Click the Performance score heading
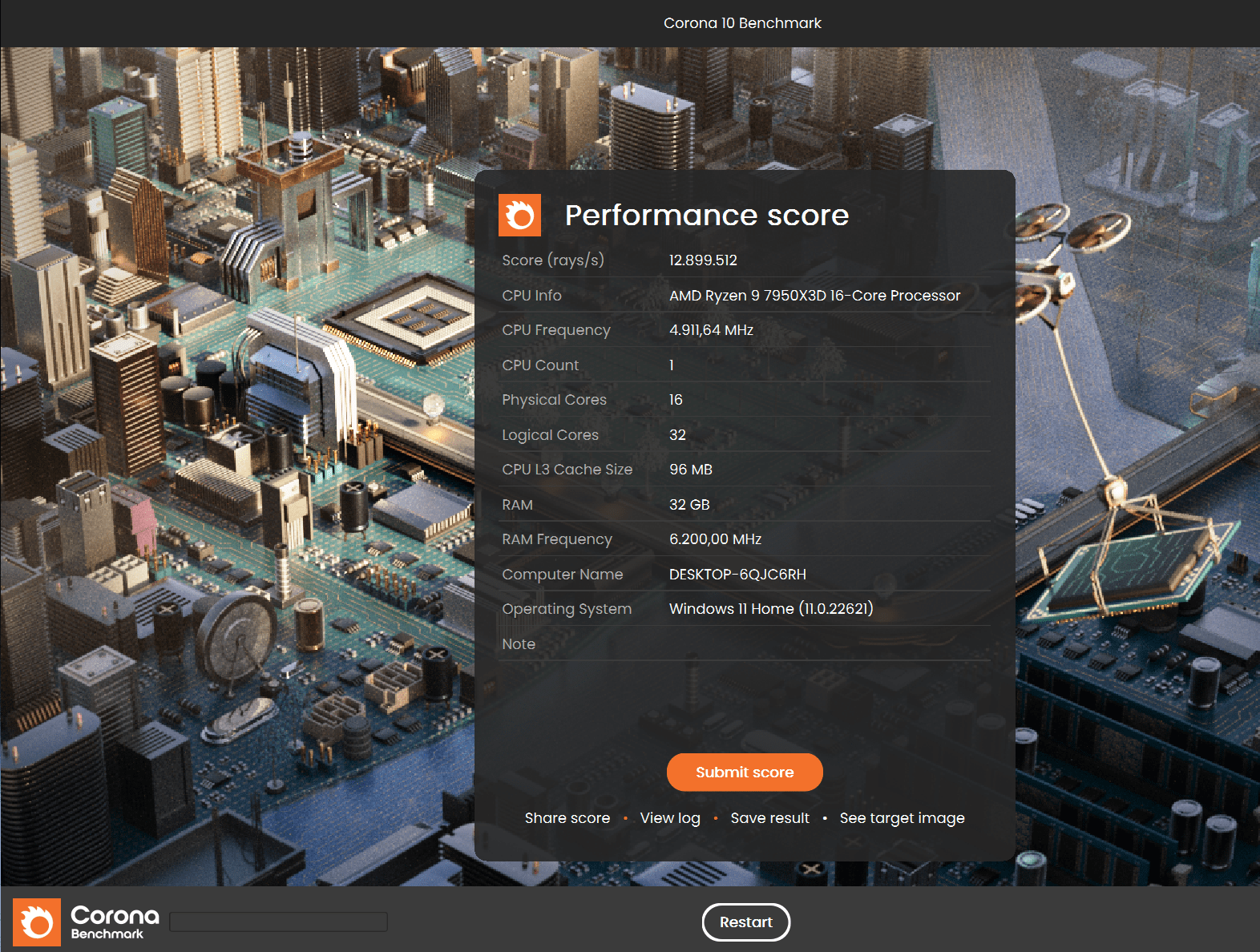The width and height of the screenshot is (1260, 952). click(706, 215)
